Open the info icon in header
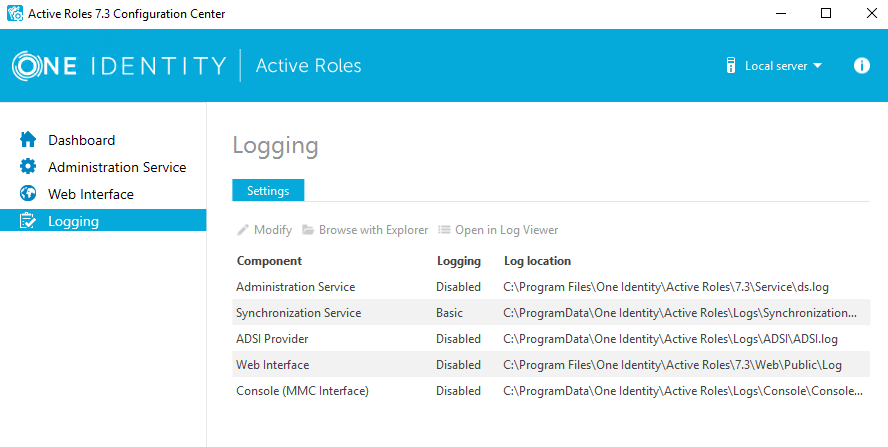 861,66
